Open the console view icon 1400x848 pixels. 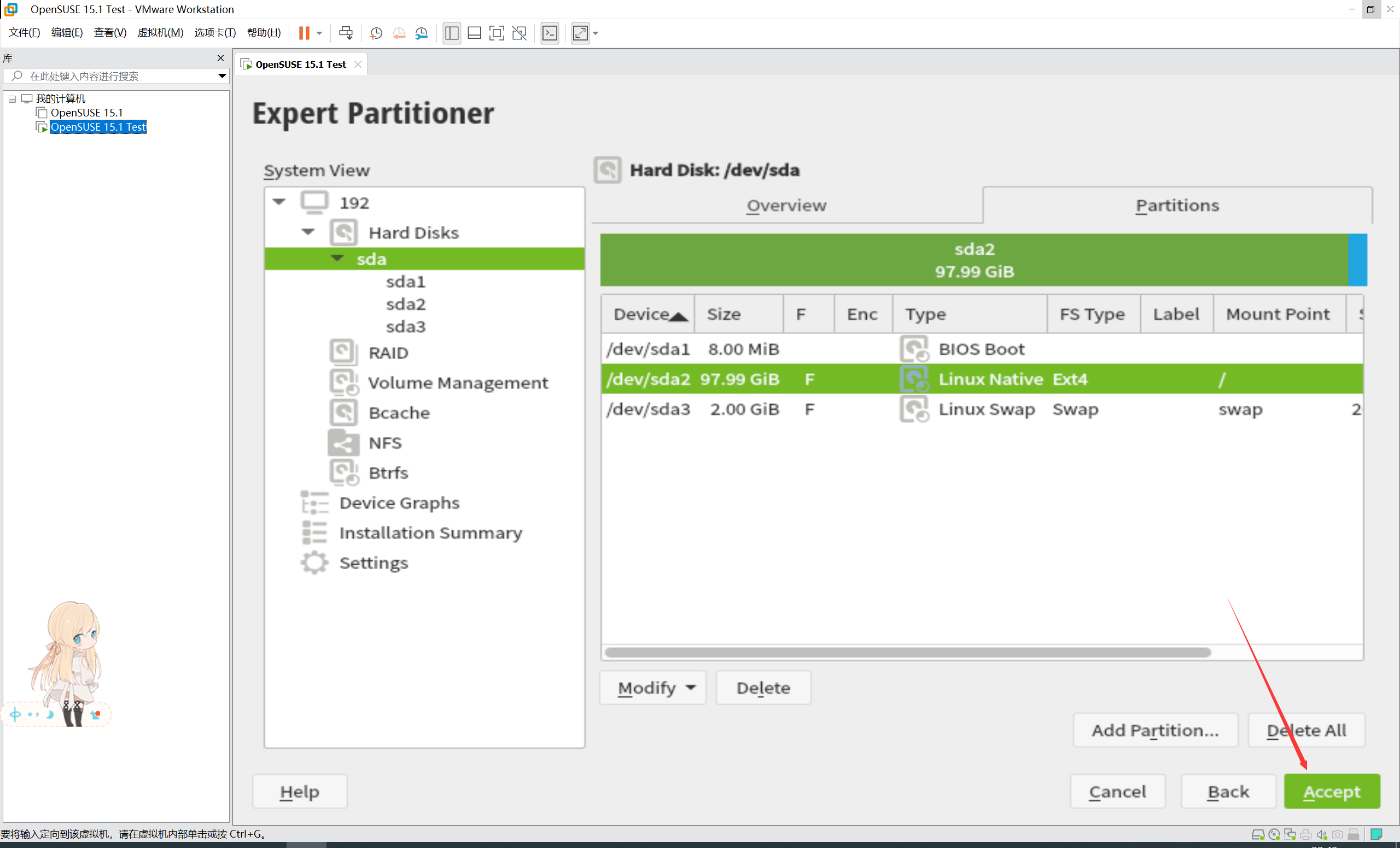click(550, 33)
